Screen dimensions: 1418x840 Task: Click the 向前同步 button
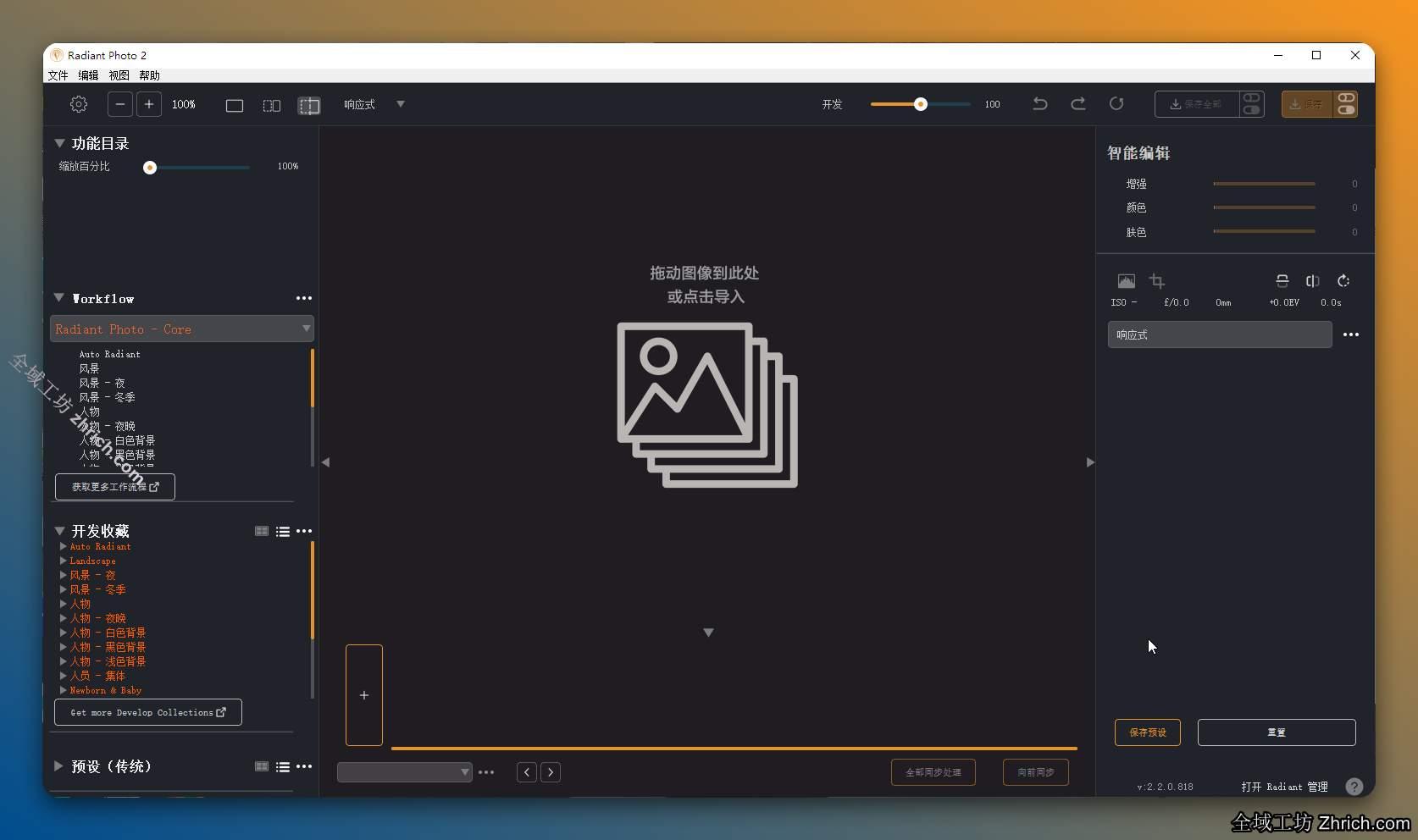(1036, 772)
